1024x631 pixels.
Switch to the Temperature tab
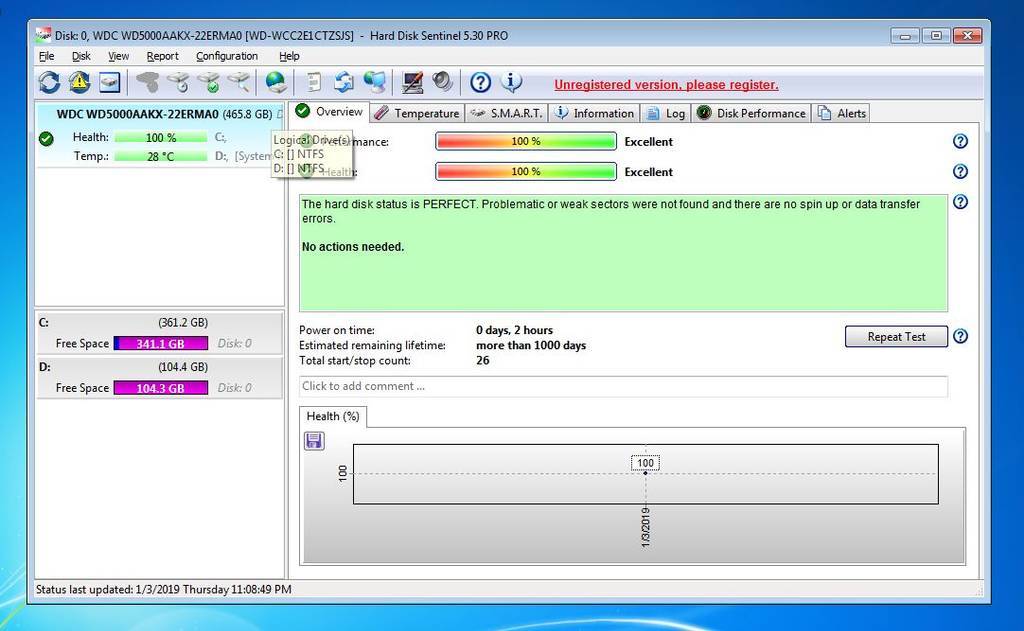pyautogui.click(x=417, y=113)
